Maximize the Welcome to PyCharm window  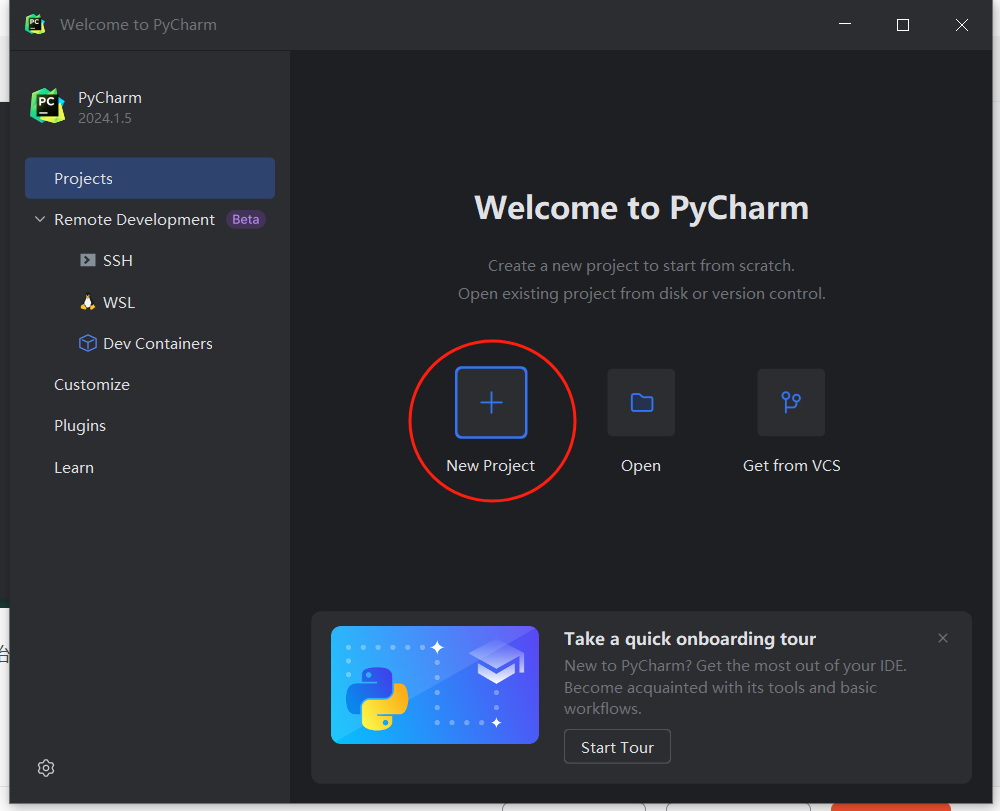point(902,24)
